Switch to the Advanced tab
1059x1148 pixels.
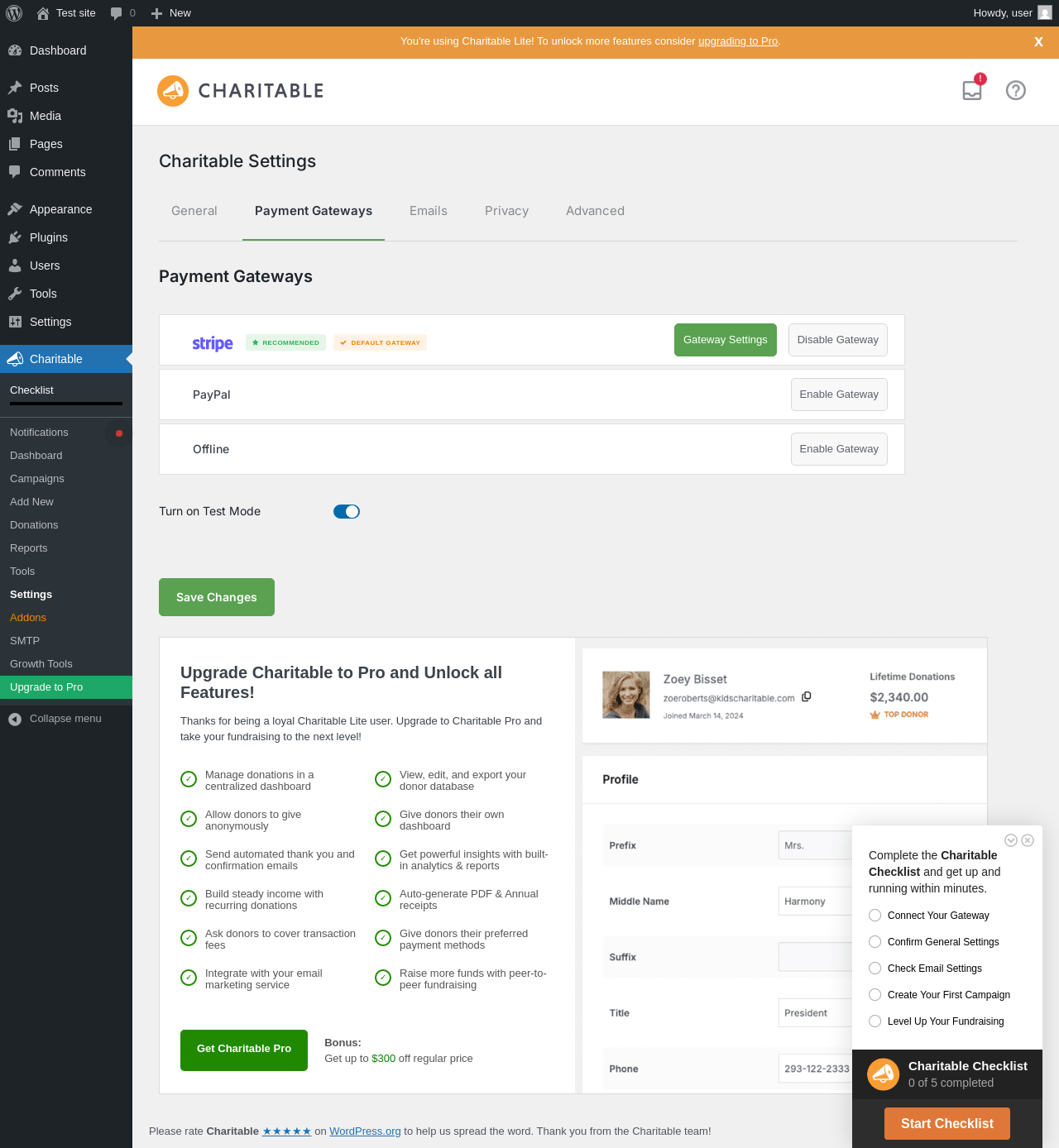point(595,211)
